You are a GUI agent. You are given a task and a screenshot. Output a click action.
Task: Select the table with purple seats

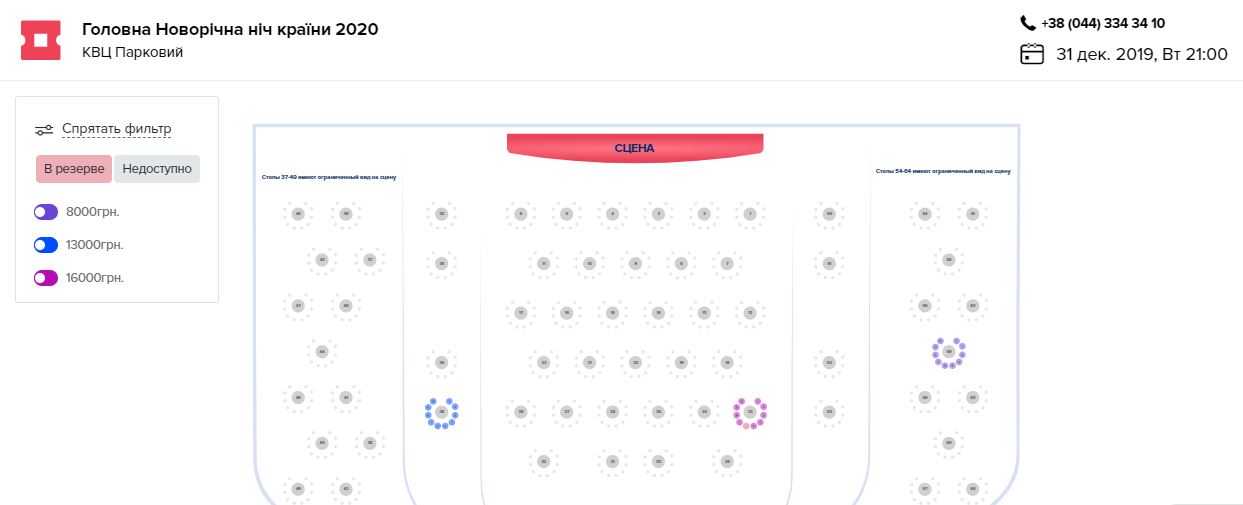[948, 352]
